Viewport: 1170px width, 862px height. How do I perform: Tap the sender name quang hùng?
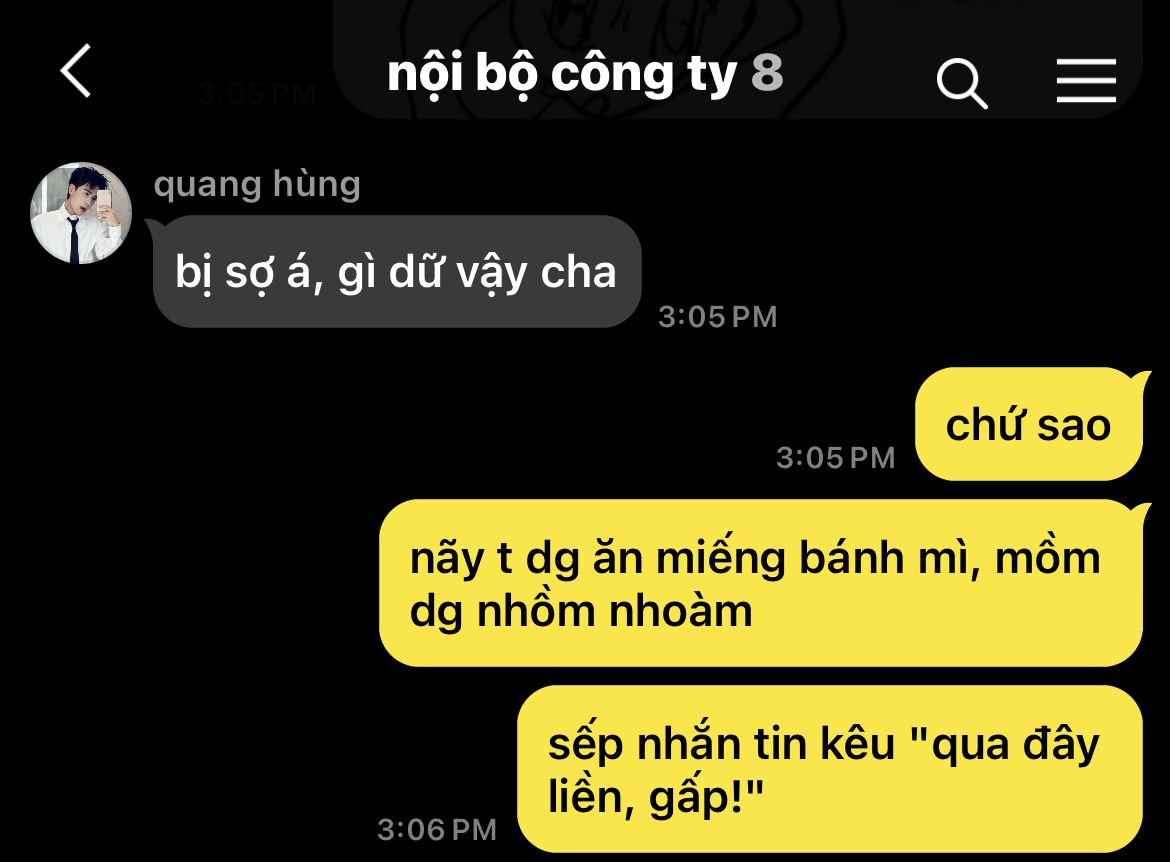click(257, 184)
